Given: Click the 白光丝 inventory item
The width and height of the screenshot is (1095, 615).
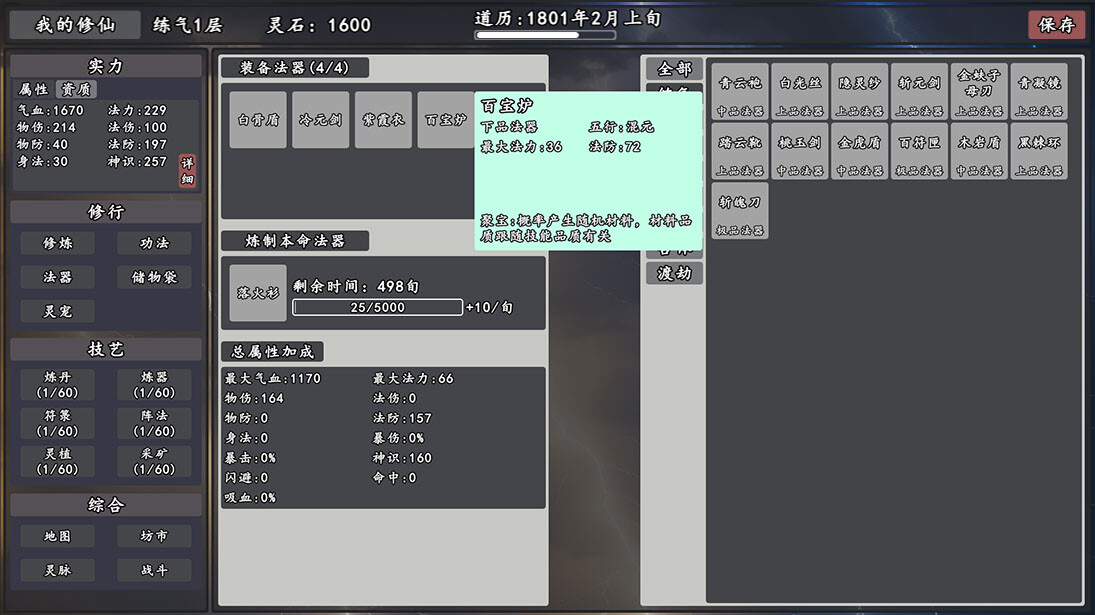Looking at the screenshot, I should point(799,92).
